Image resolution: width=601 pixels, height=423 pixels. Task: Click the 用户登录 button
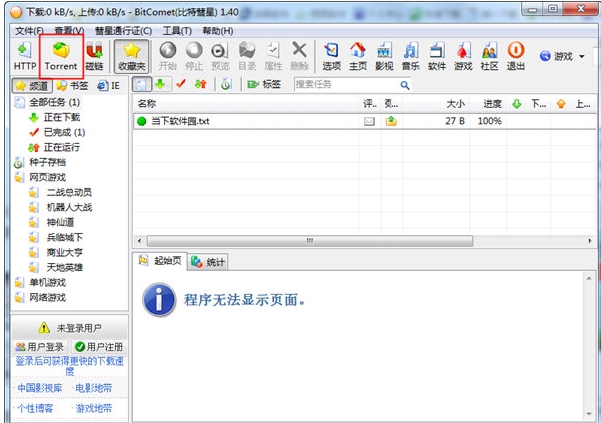pyautogui.click(x=40, y=347)
